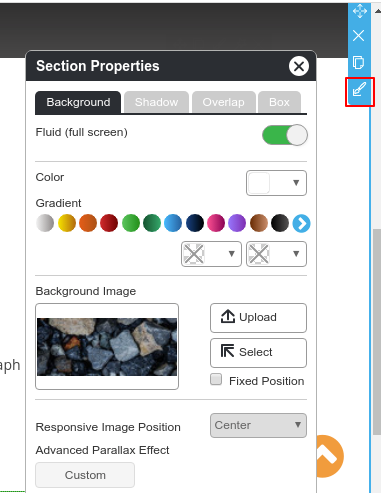Click the page vertical scrollbar thumb
381x493 pixels.
point(377,332)
